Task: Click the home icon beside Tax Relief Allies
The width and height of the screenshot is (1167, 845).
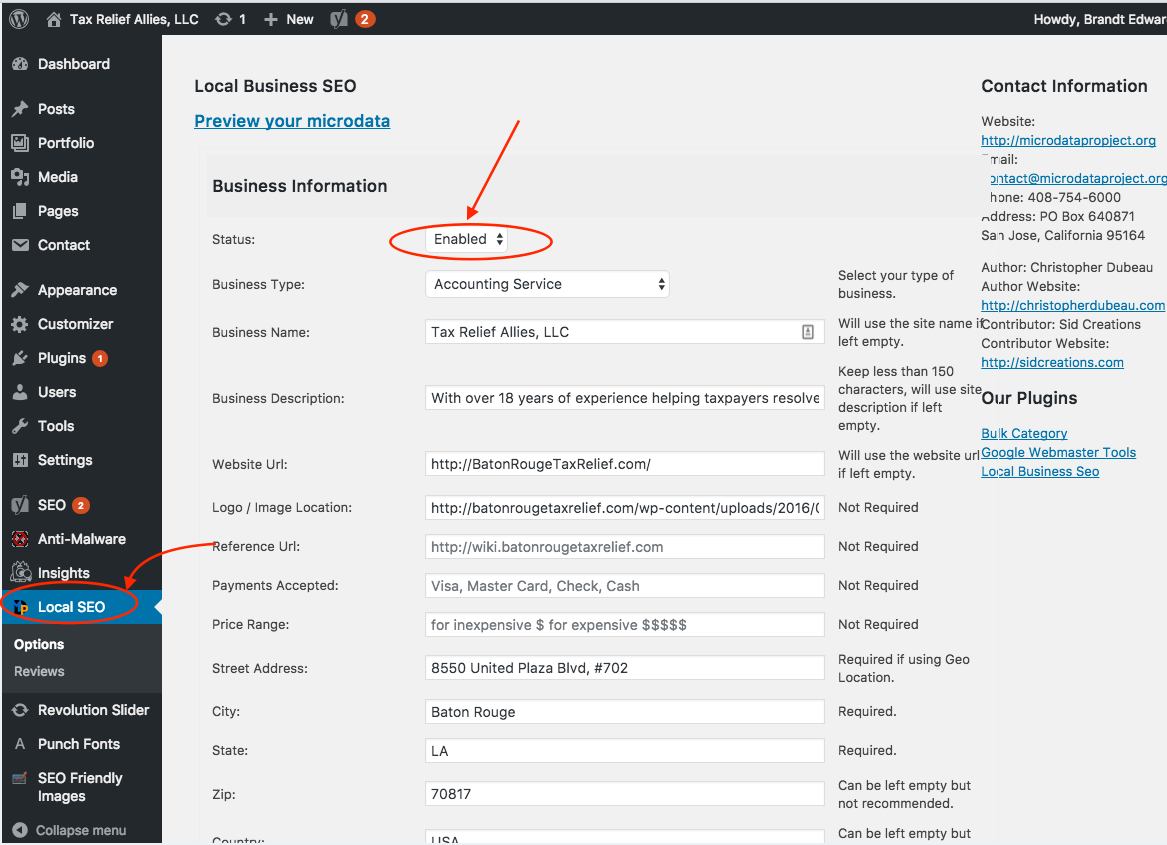Action: click(x=54, y=19)
